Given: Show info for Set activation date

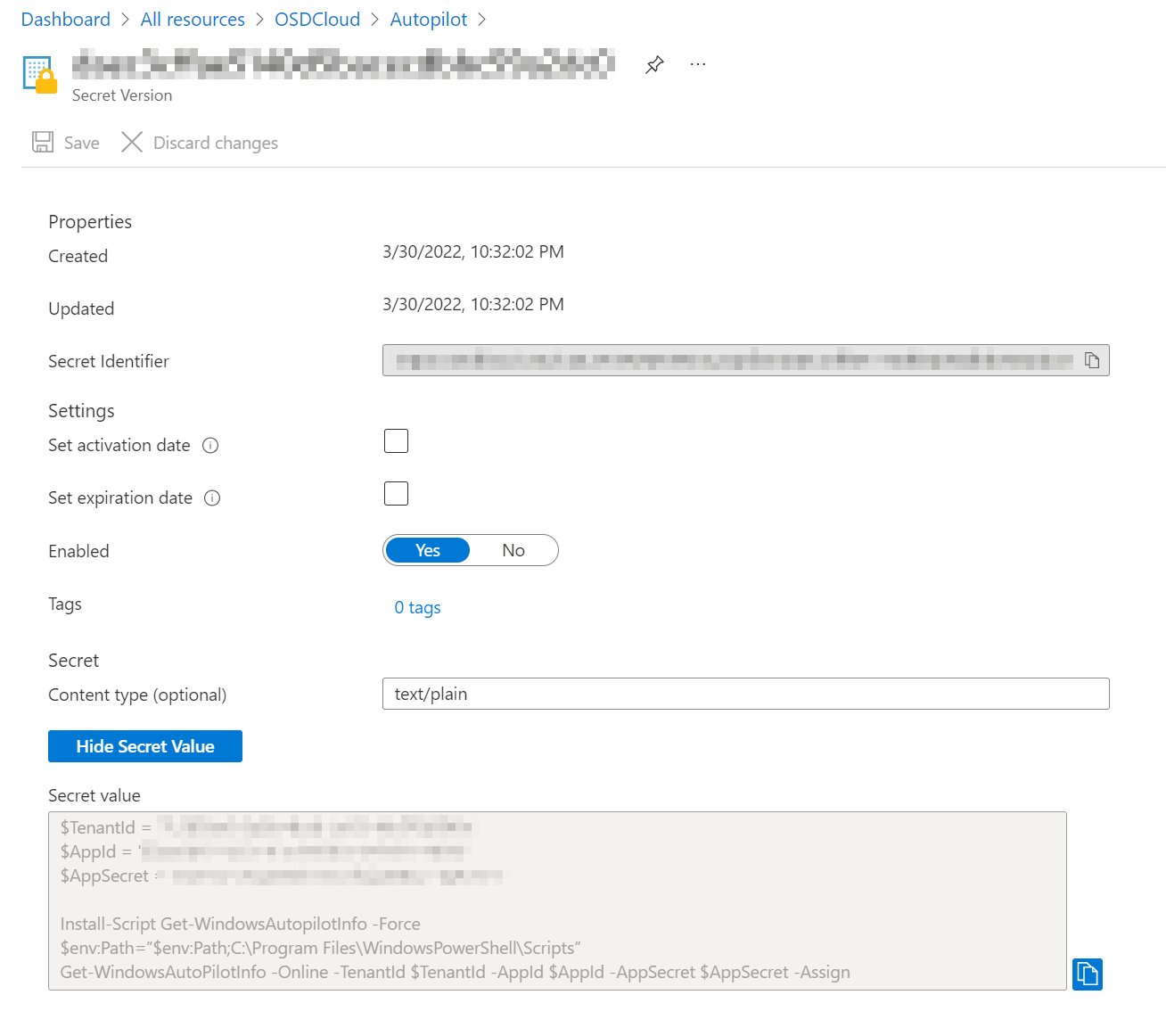Looking at the screenshot, I should (210, 445).
